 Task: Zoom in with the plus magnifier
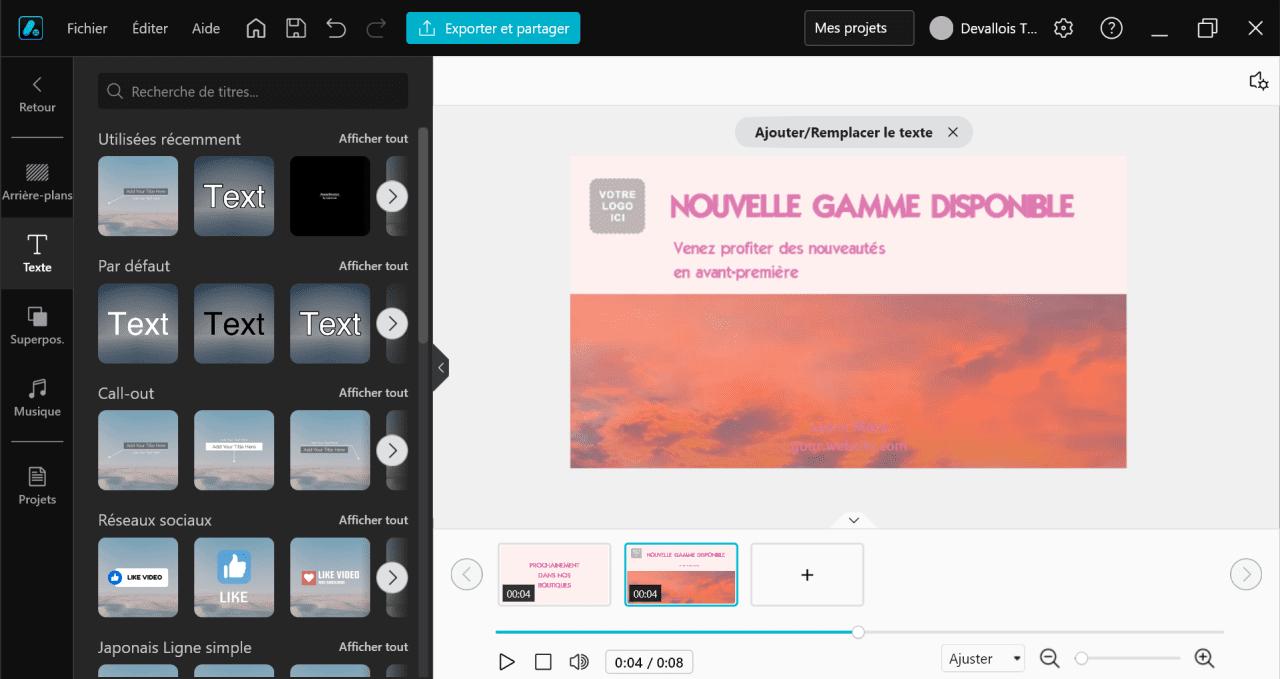coord(1204,658)
